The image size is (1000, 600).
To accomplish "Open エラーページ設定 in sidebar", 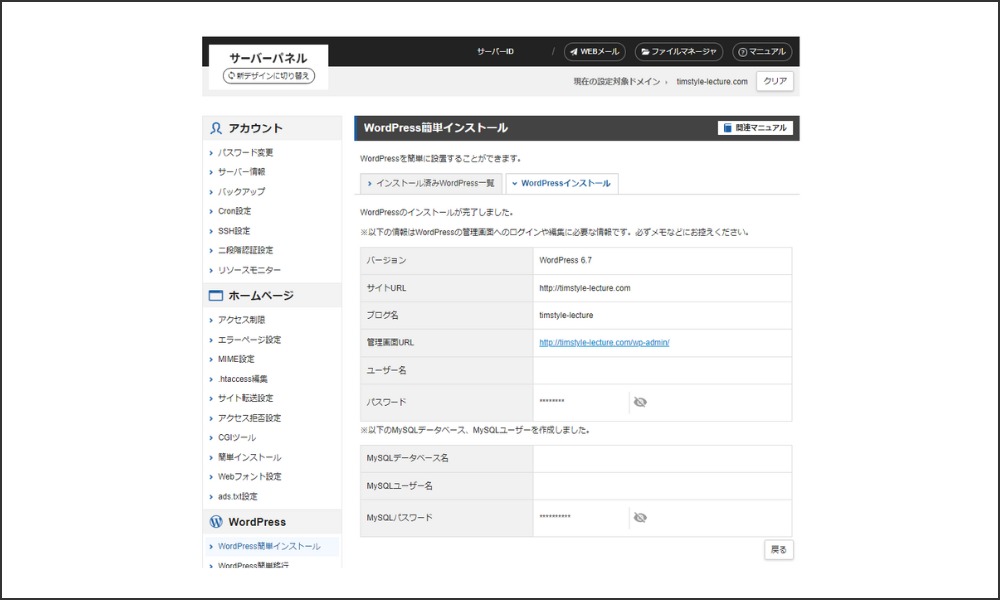I will [x=249, y=339].
